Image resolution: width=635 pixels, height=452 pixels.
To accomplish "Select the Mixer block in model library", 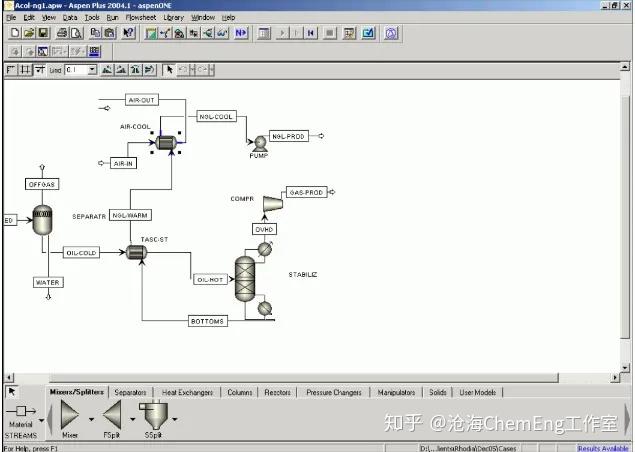I will pos(70,415).
